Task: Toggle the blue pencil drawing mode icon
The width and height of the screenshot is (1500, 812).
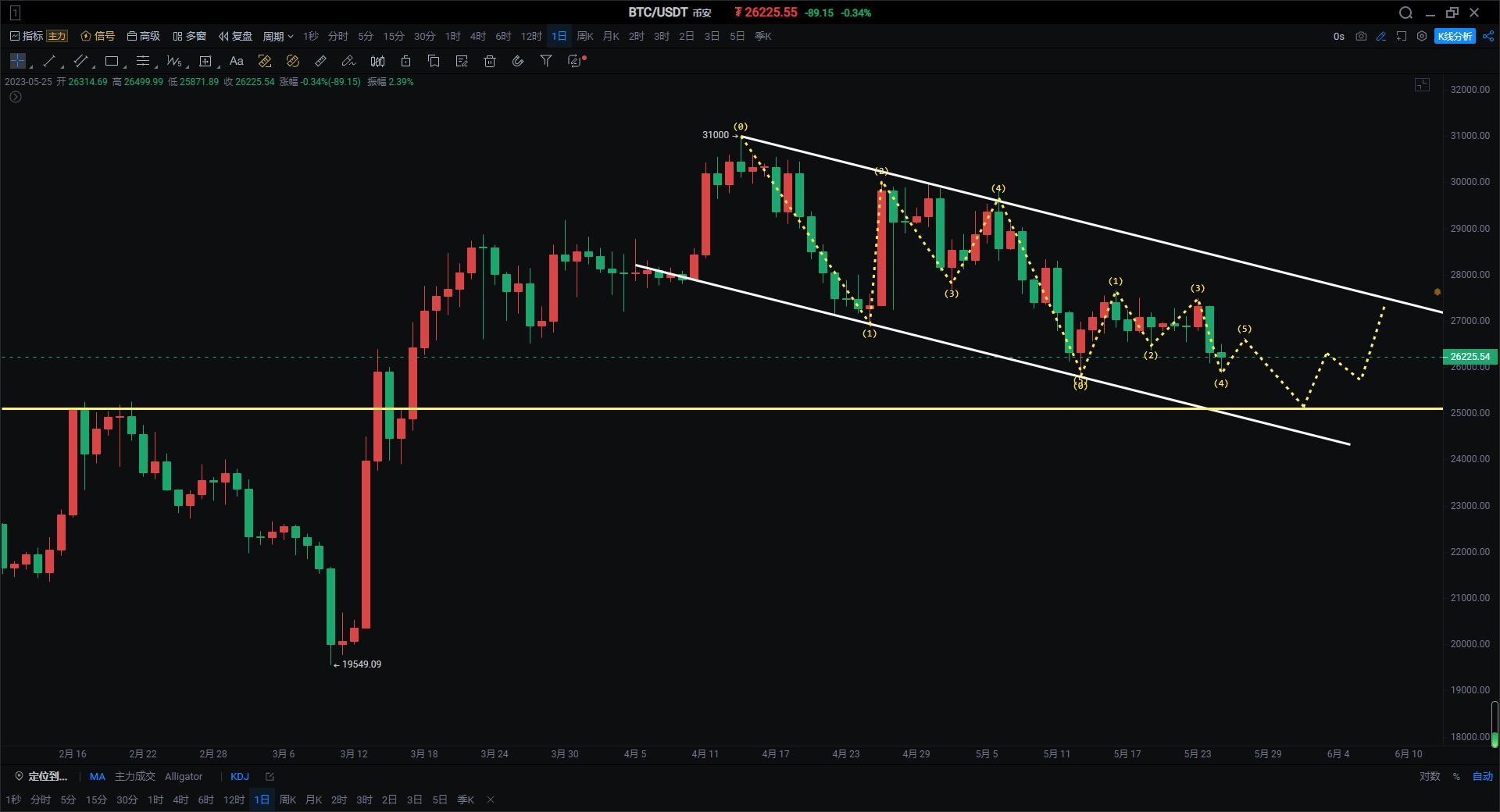Action: [x=1381, y=37]
